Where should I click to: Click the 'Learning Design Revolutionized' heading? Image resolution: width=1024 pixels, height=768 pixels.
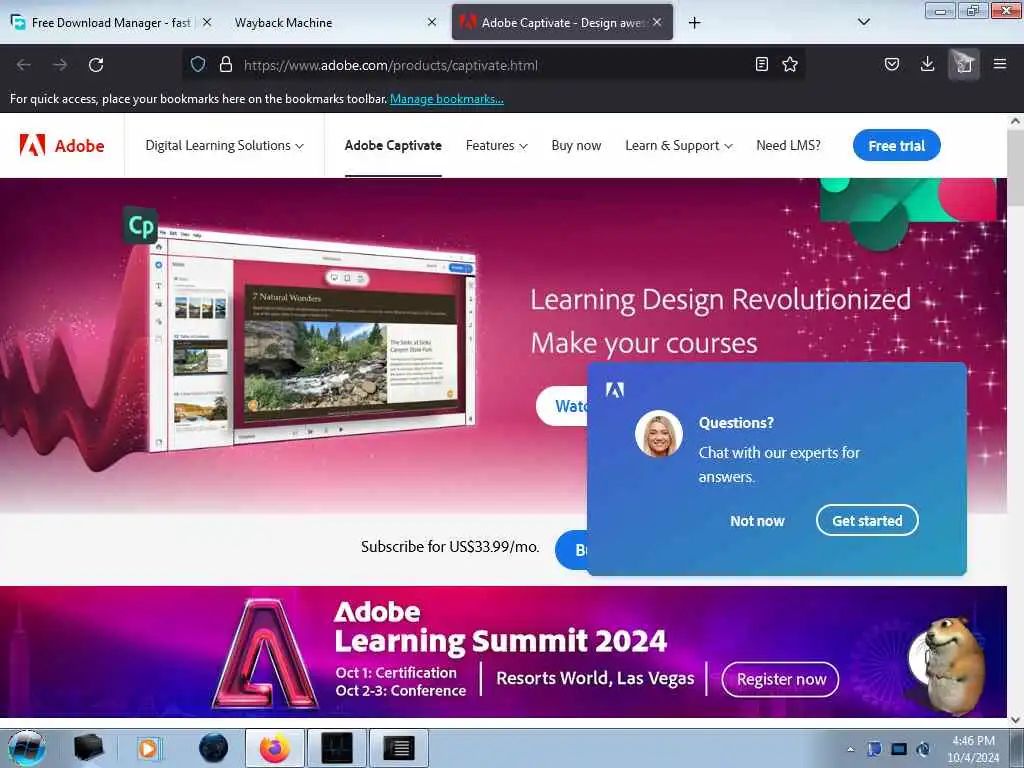(720, 300)
